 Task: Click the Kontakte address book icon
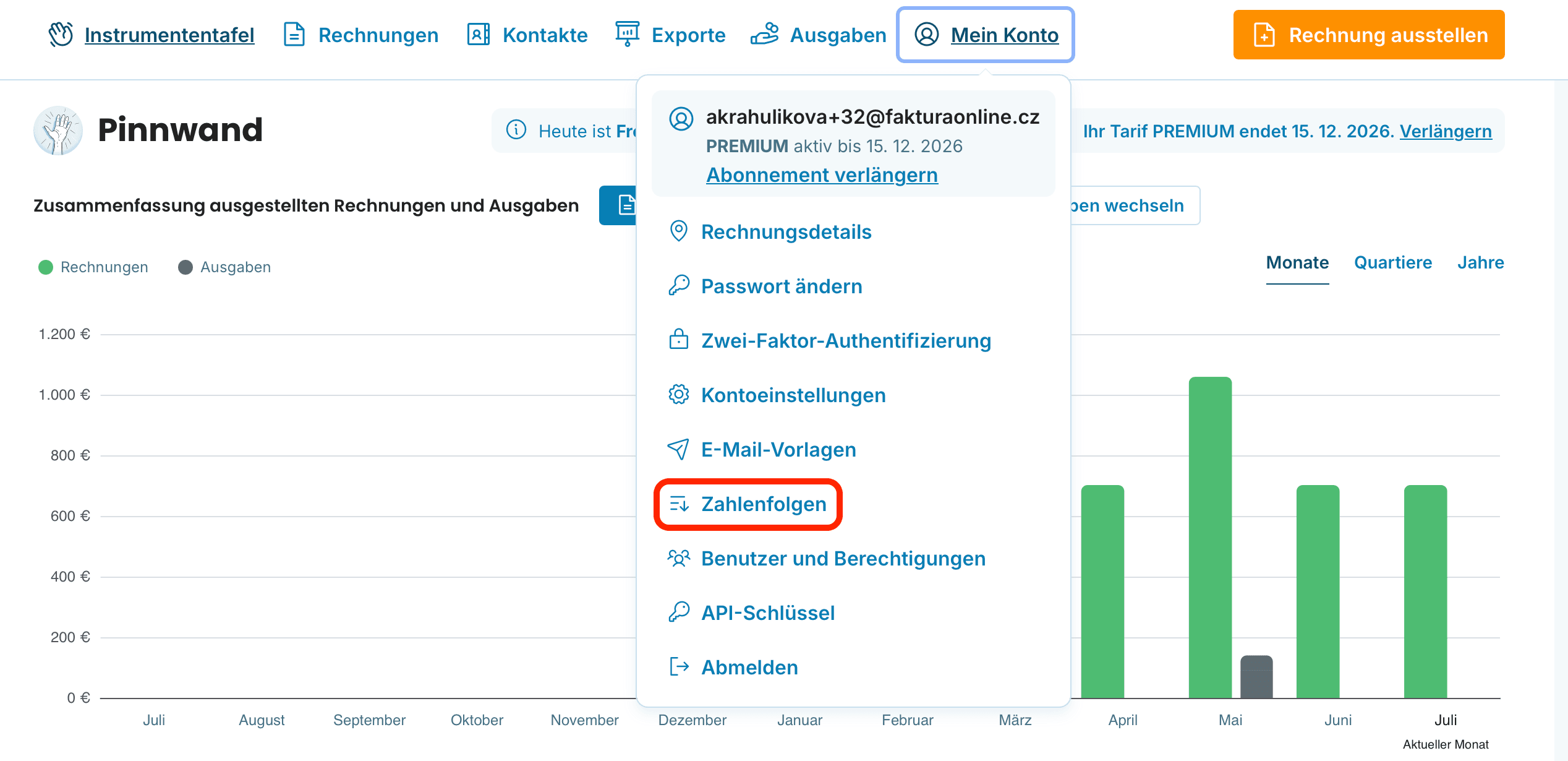coord(478,35)
